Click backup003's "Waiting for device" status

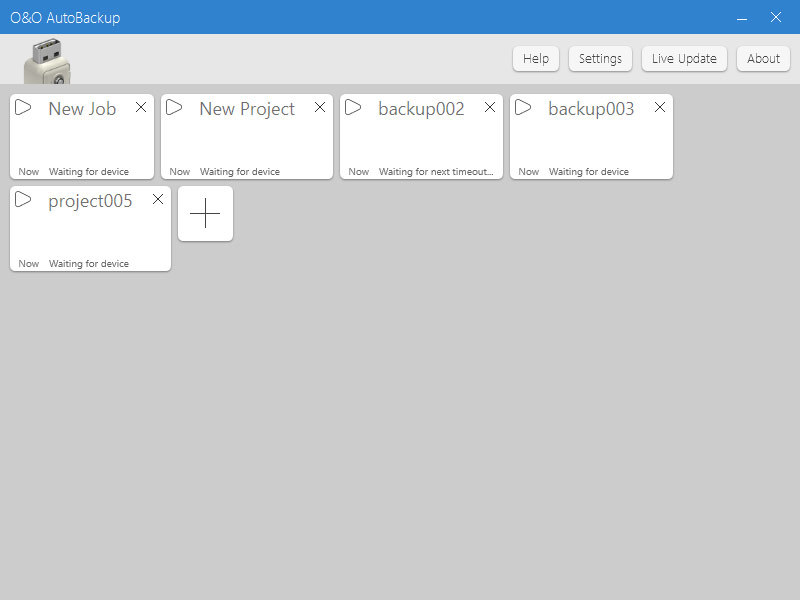(589, 171)
